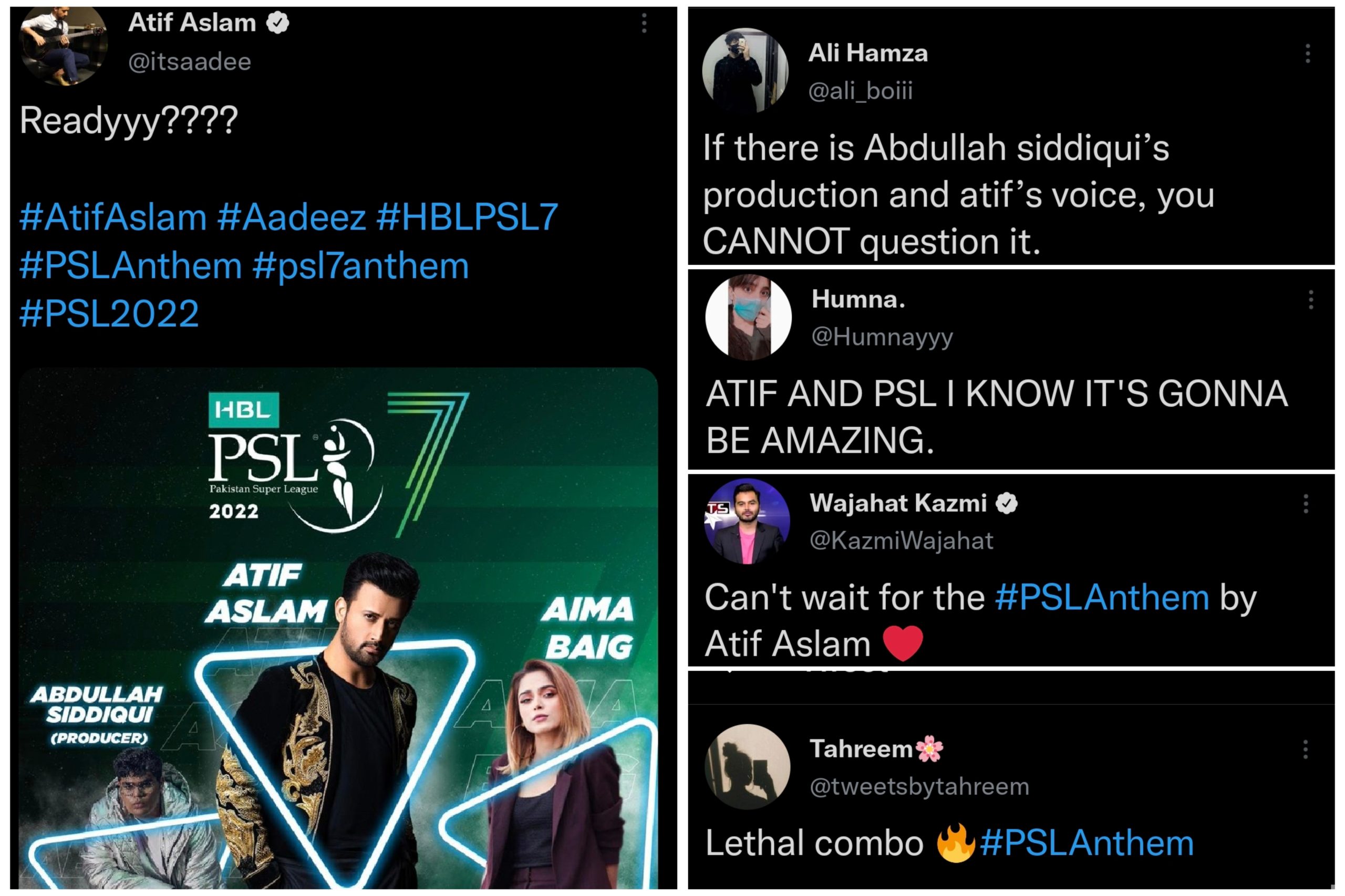Open more options on Atif Aslam's tweet
Image resolution: width=1345 pixels, height=896 pixels.
[x=644, y=24]
